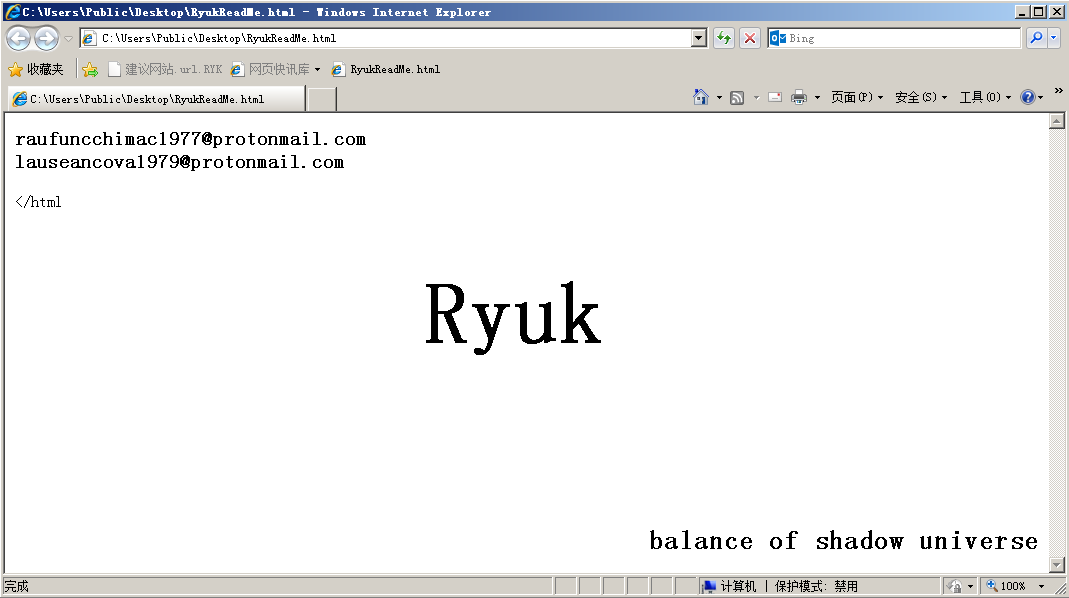Open the 安全(S) menu

(920, 97)
